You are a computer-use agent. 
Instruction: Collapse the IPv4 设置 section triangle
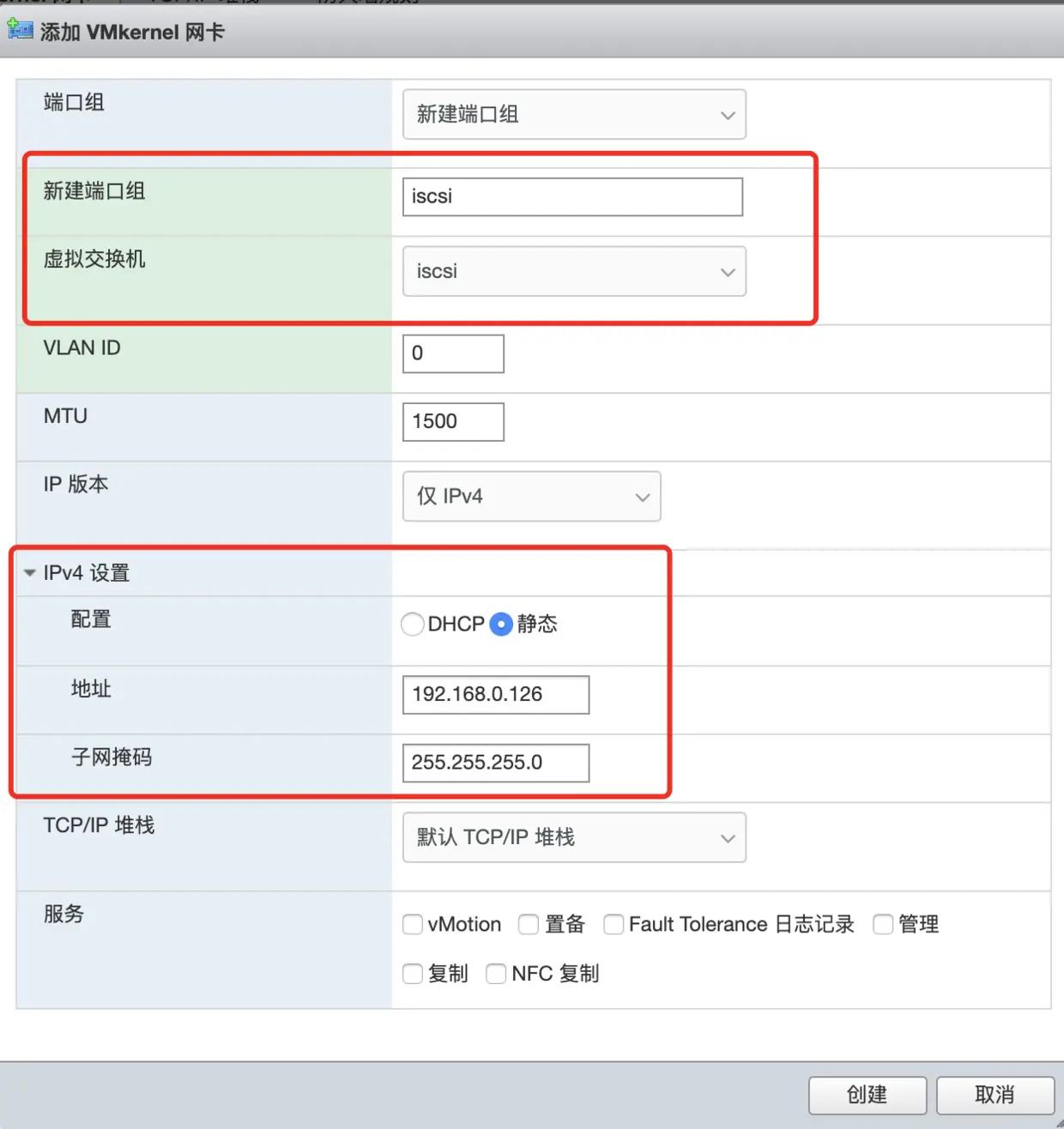(30, 572)
